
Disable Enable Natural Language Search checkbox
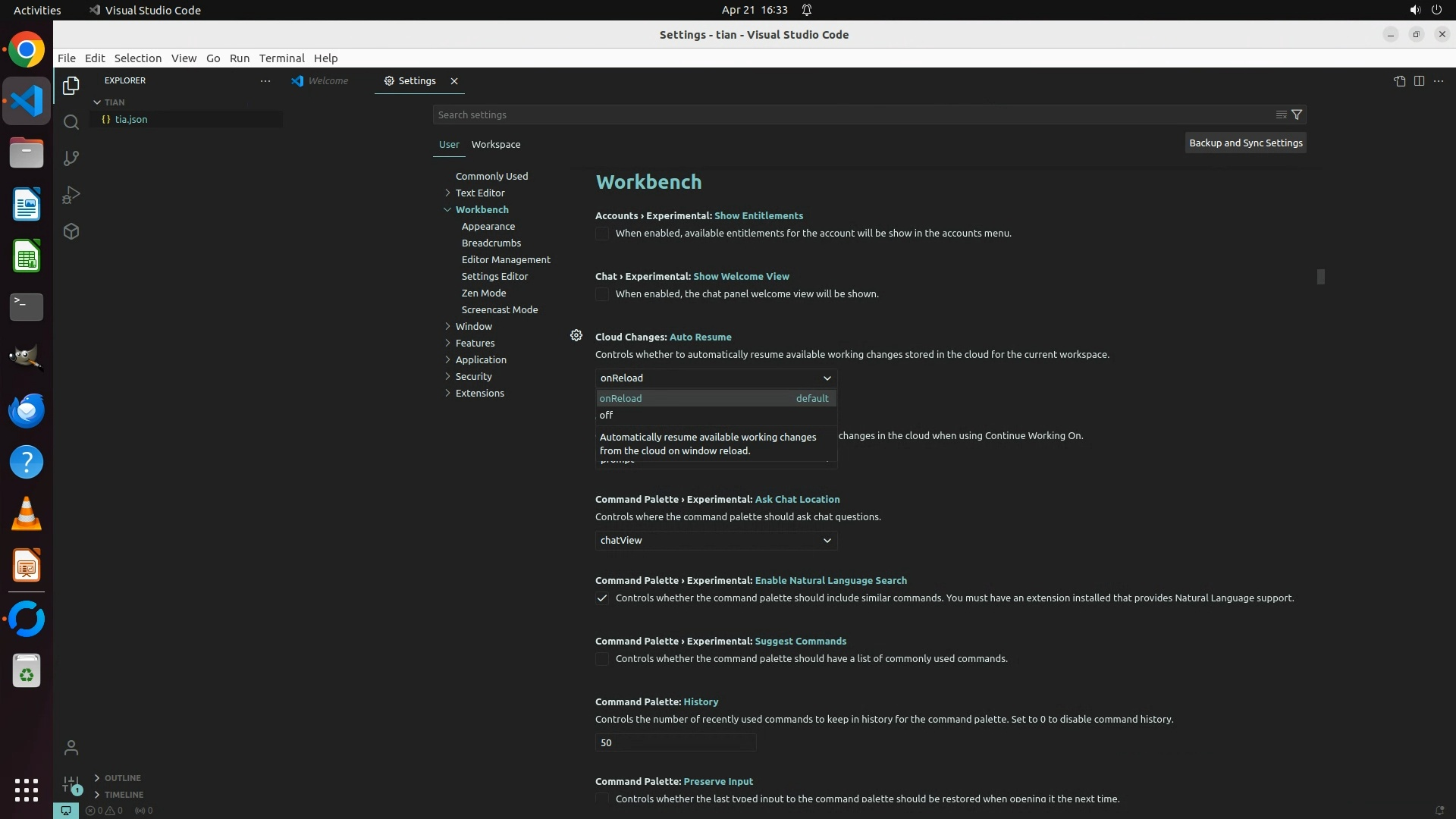602,598
